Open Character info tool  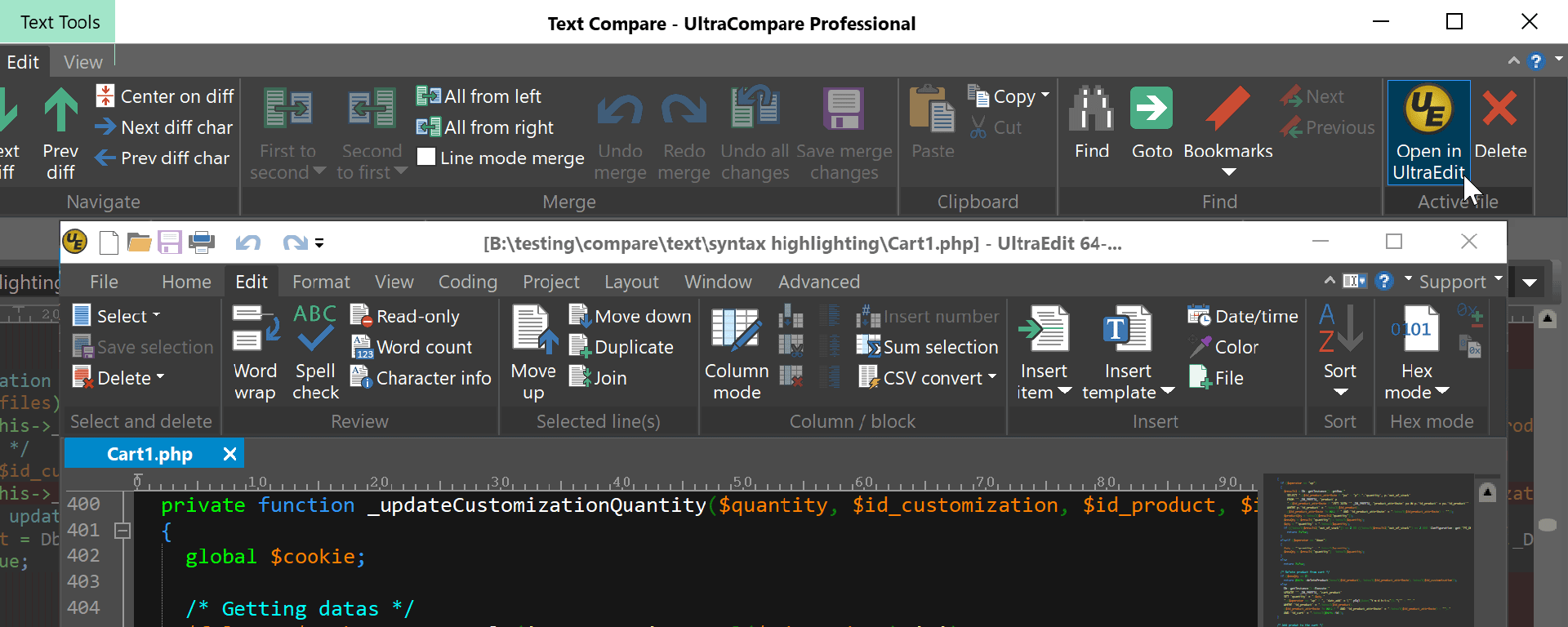(x=421, y=378)
